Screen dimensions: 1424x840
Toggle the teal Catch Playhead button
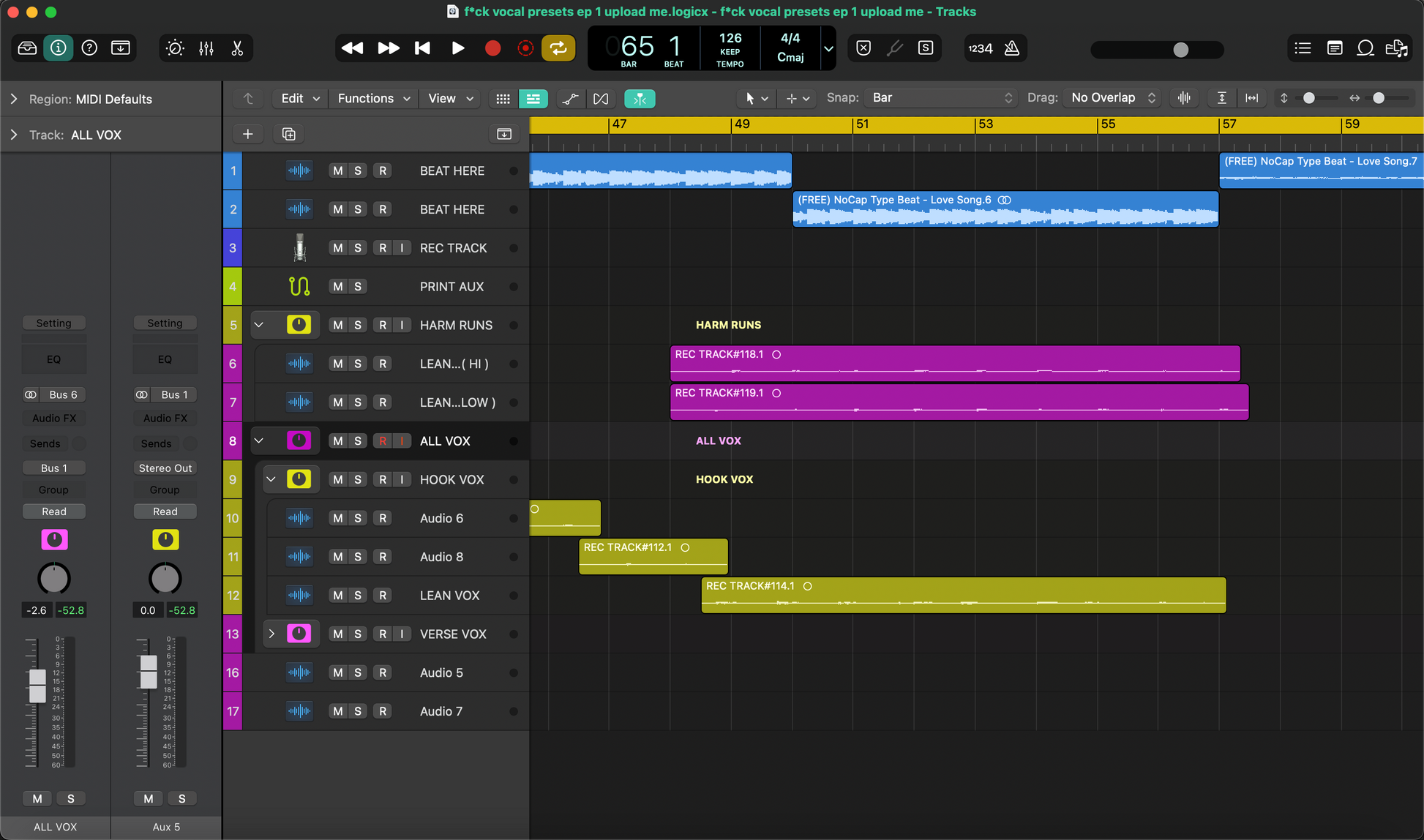[x=640, y=98]
